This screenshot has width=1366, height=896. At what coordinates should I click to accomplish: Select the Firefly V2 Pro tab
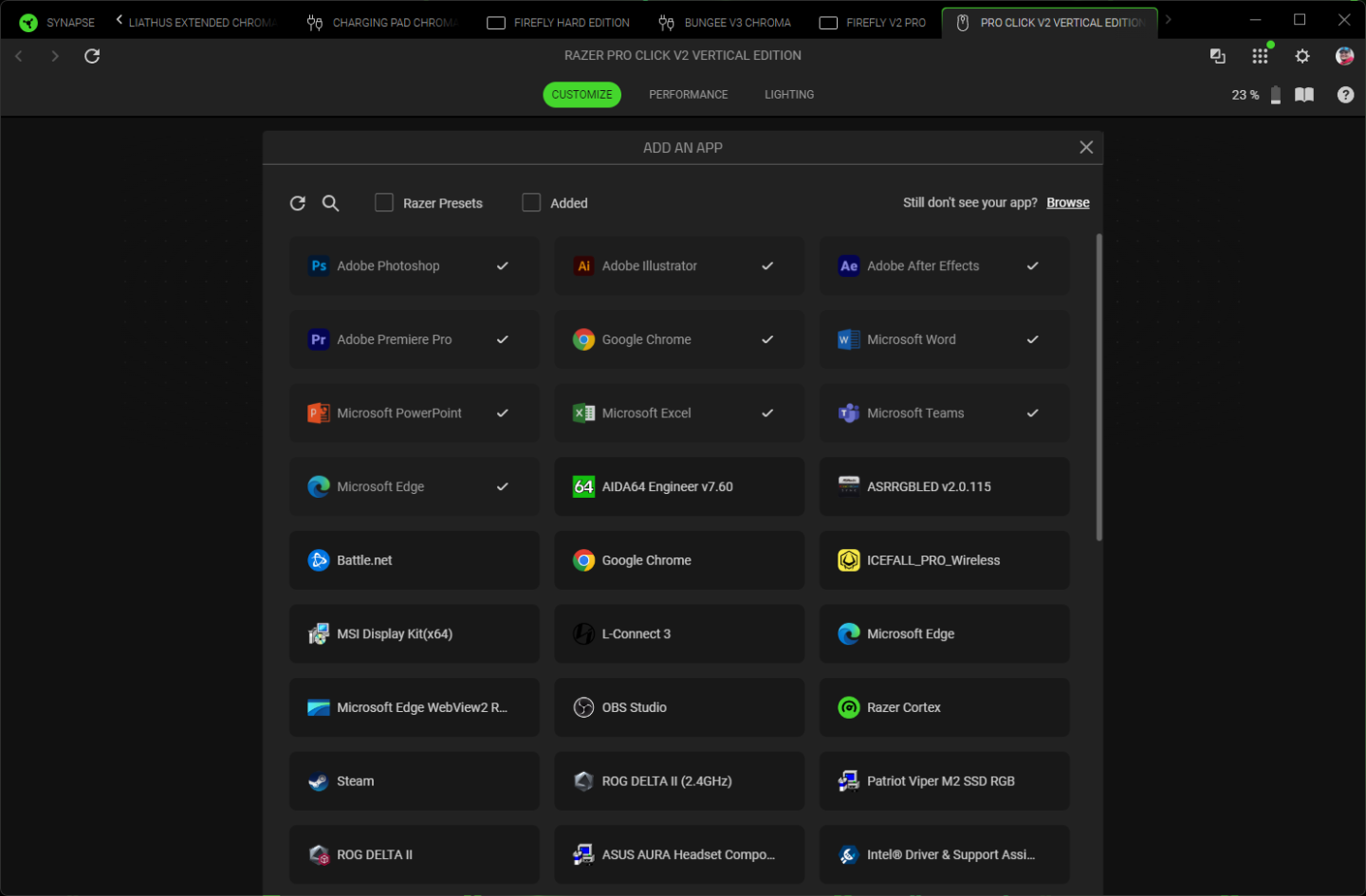[873, 23]
